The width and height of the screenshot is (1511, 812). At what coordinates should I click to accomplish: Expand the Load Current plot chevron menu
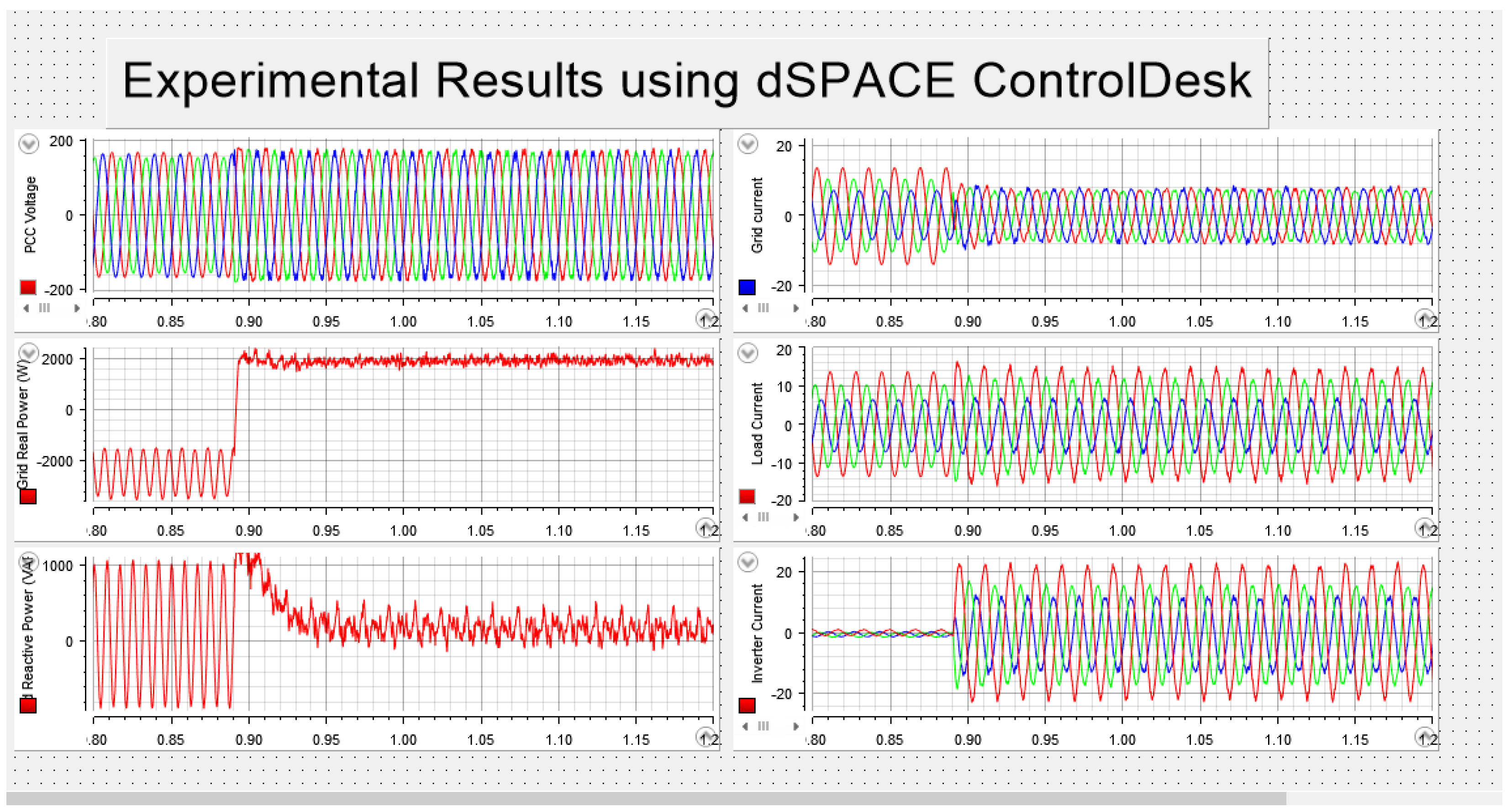click(x=748, y=353)
